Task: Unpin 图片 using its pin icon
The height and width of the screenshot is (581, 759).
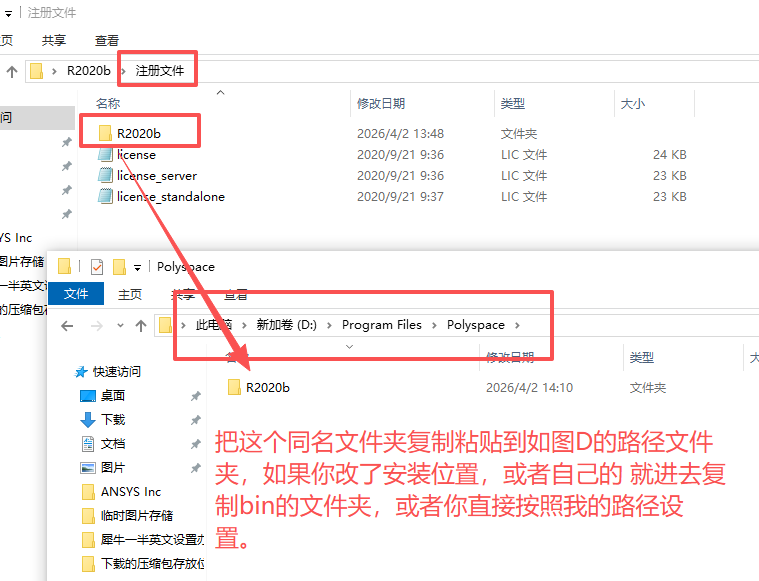Action: pos(196,468)
